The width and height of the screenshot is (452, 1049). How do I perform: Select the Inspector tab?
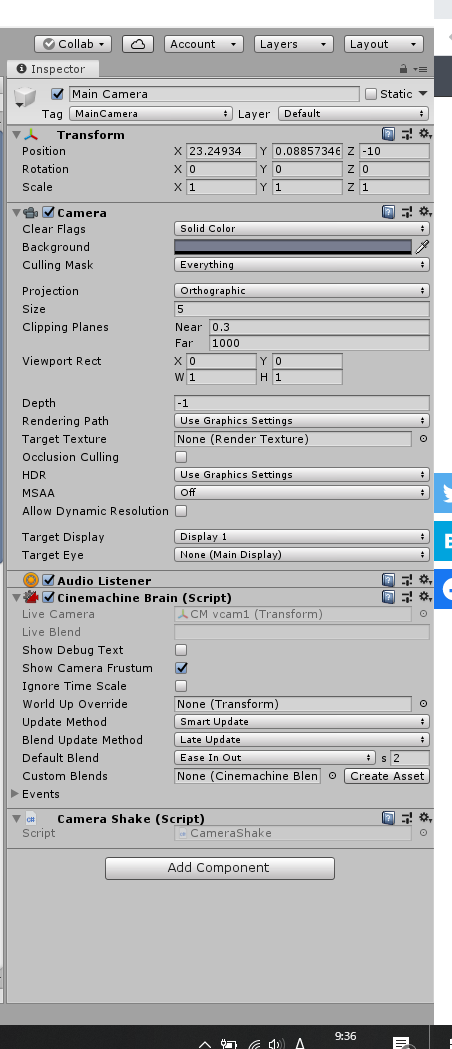tap(52, 68)
